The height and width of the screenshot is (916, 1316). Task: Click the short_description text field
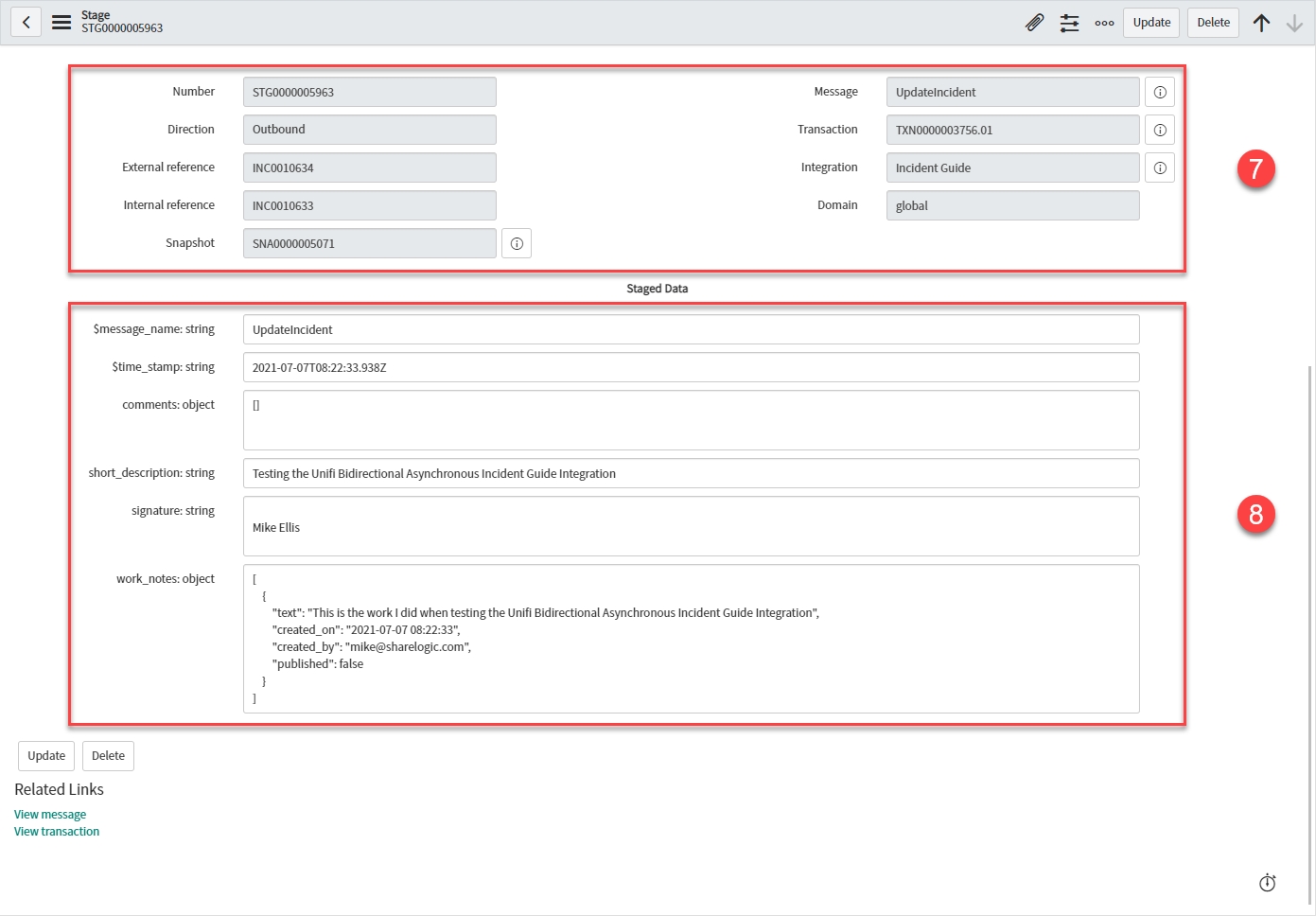[691, 473]
